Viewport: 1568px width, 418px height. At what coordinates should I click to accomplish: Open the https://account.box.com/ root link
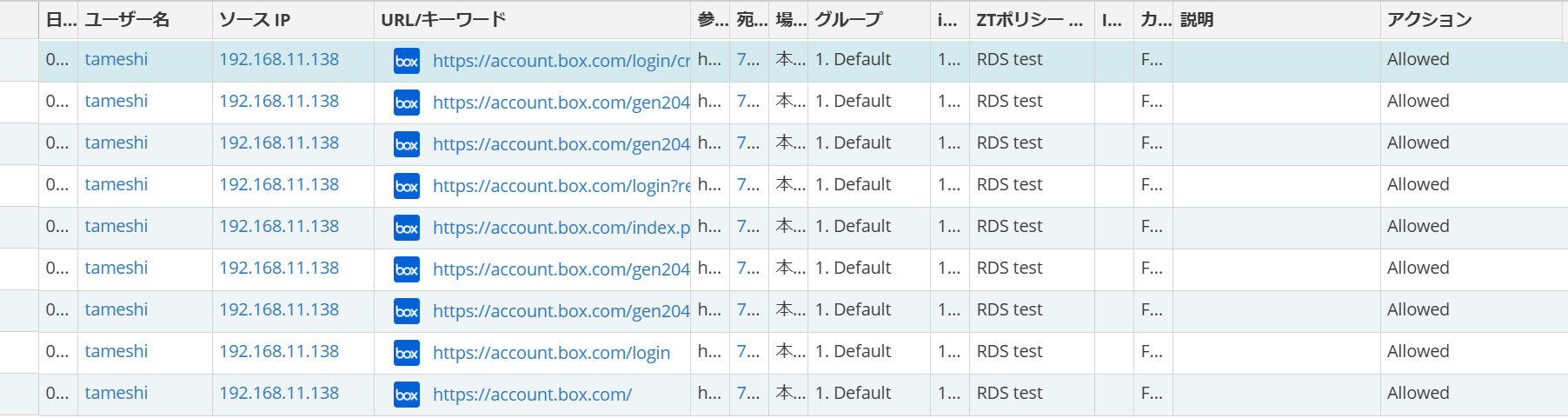coord(532,395)
